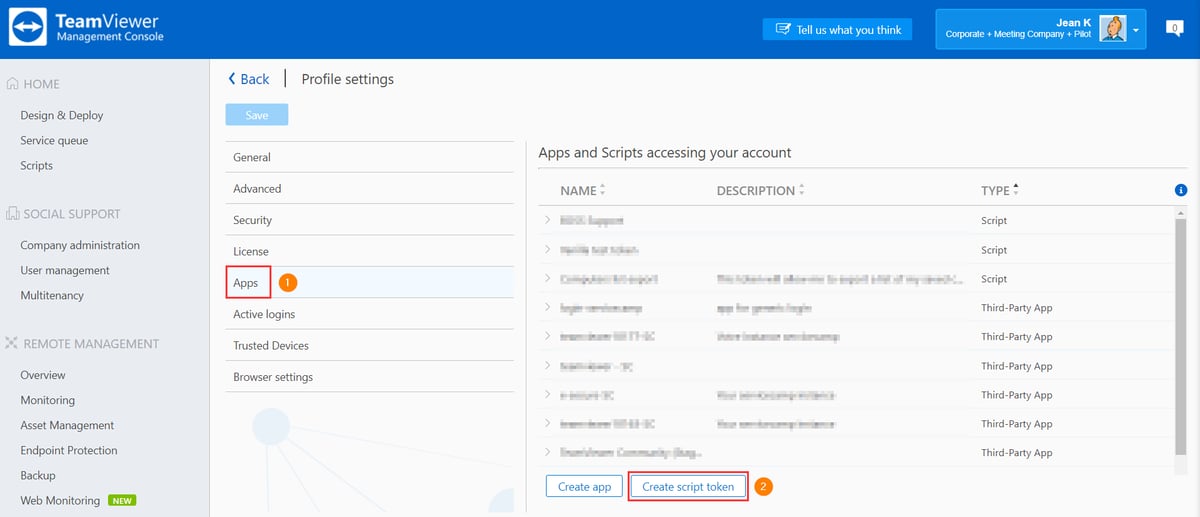Click the apps list vertical scrollbar
This screenshot has width=1200, height=517.
pyautogui.click(x=1181, y=340)
